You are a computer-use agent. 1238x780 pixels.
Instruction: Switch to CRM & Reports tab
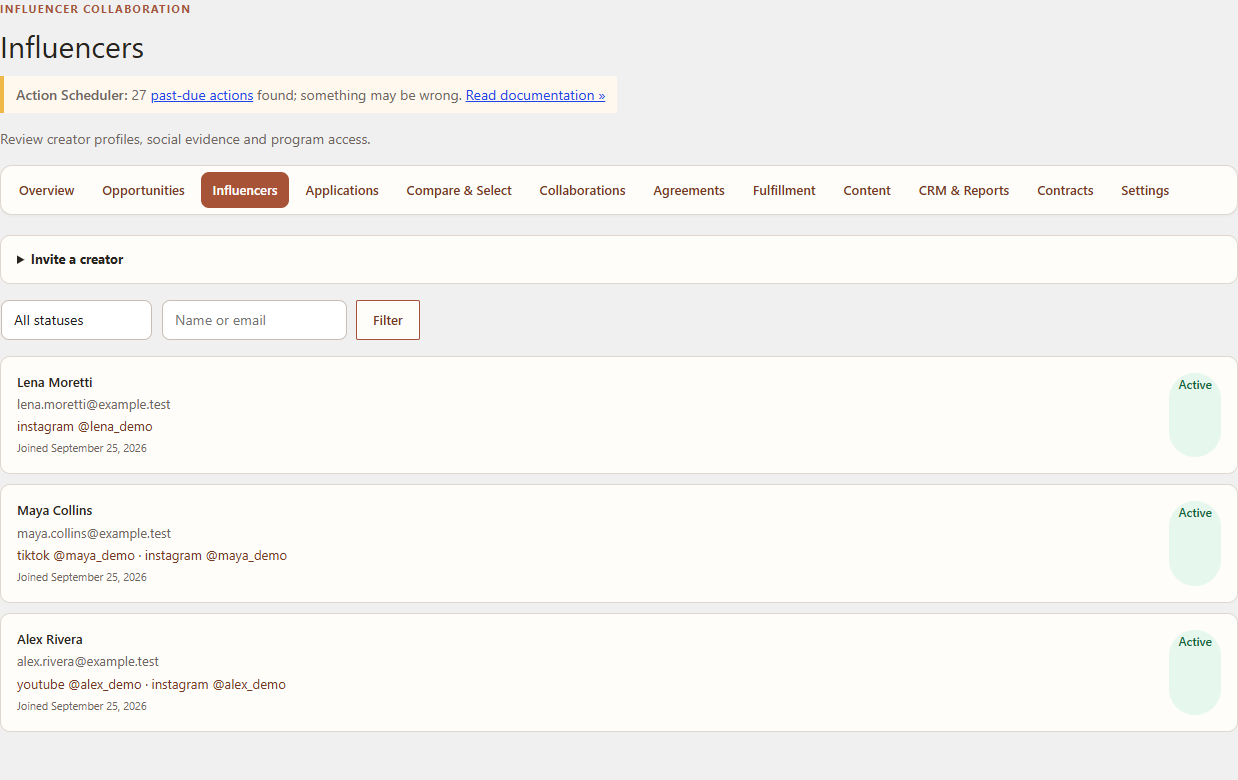click(x=964, y=190)
